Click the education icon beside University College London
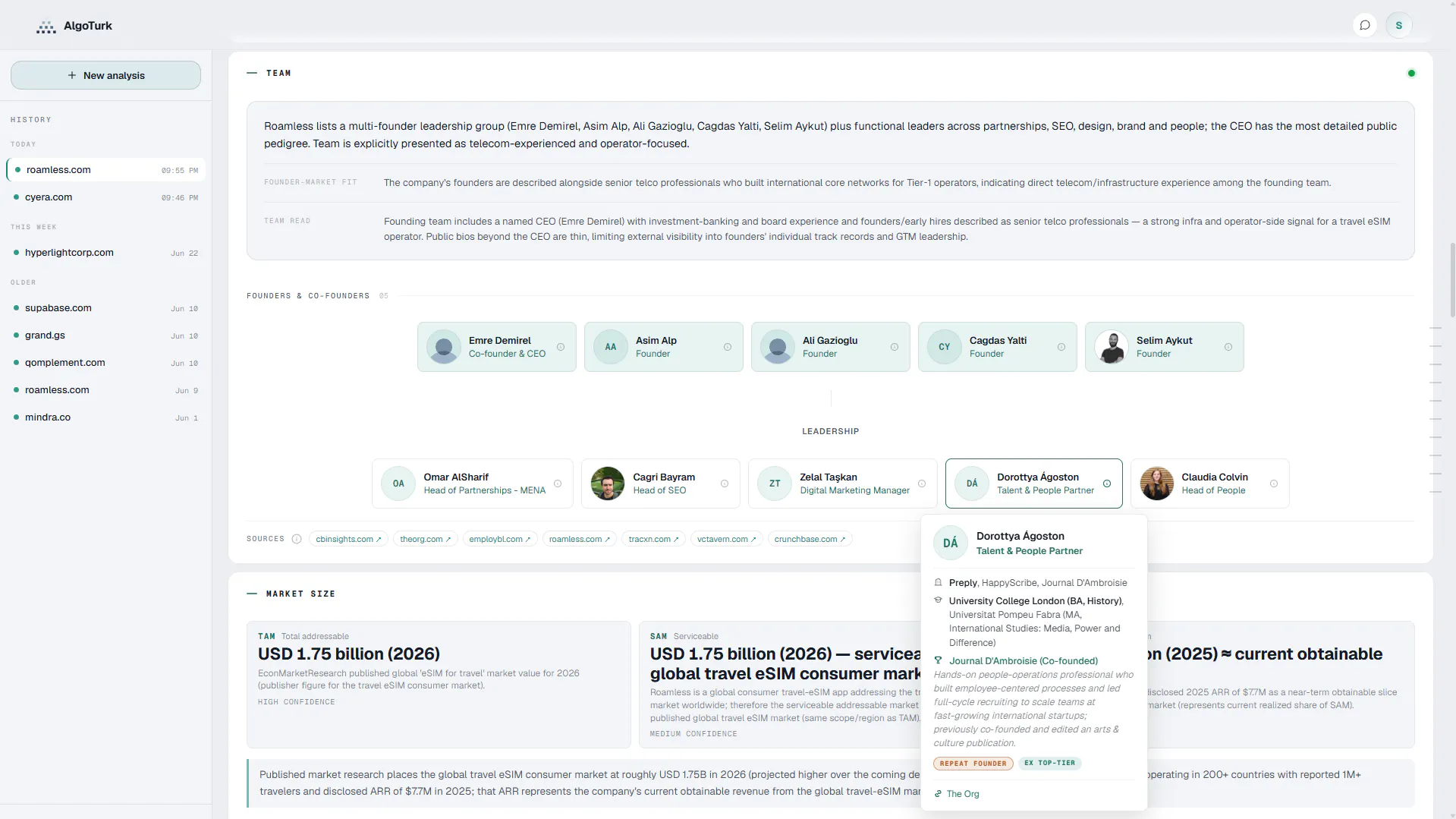 [x=939, y=600]
